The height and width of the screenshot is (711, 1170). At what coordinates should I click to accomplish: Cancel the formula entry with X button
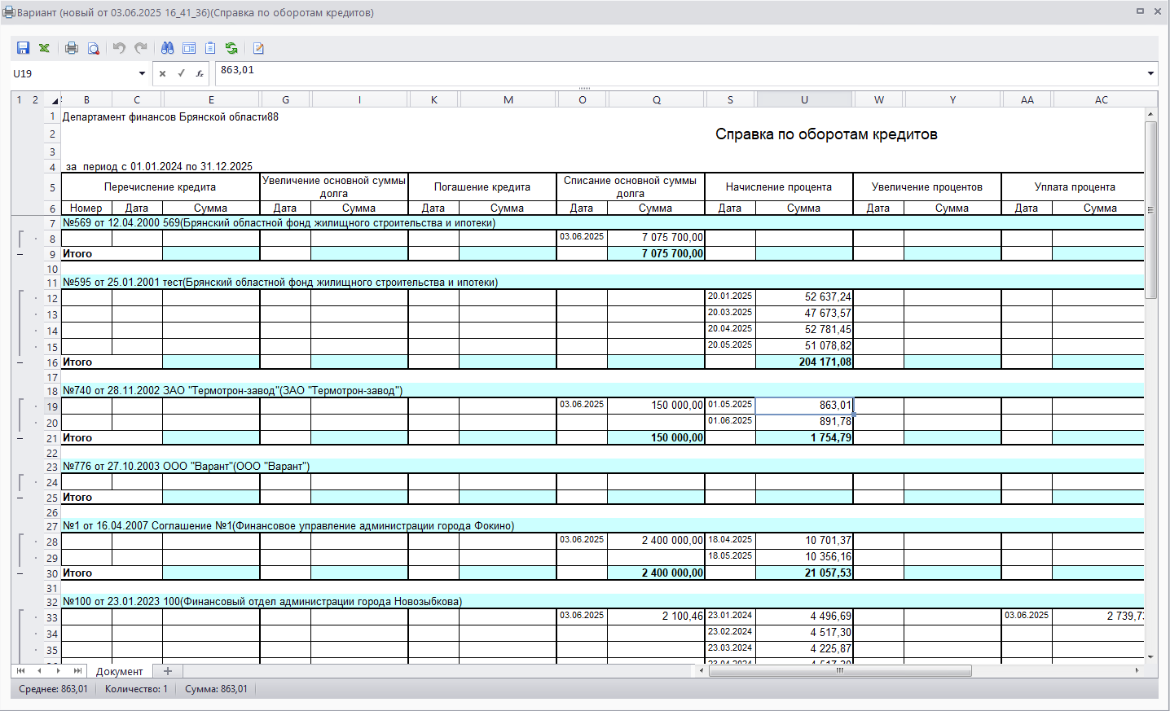point(163,73)
